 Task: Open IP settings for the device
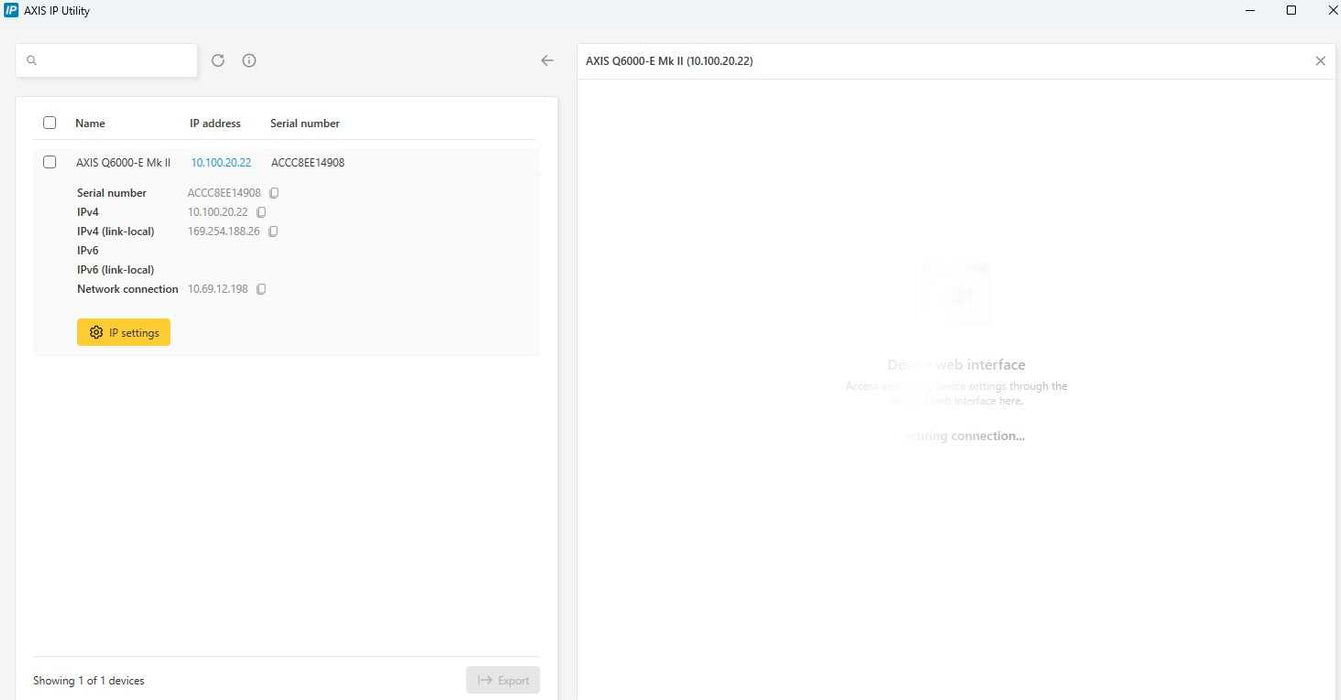click(x=124, y=332)
